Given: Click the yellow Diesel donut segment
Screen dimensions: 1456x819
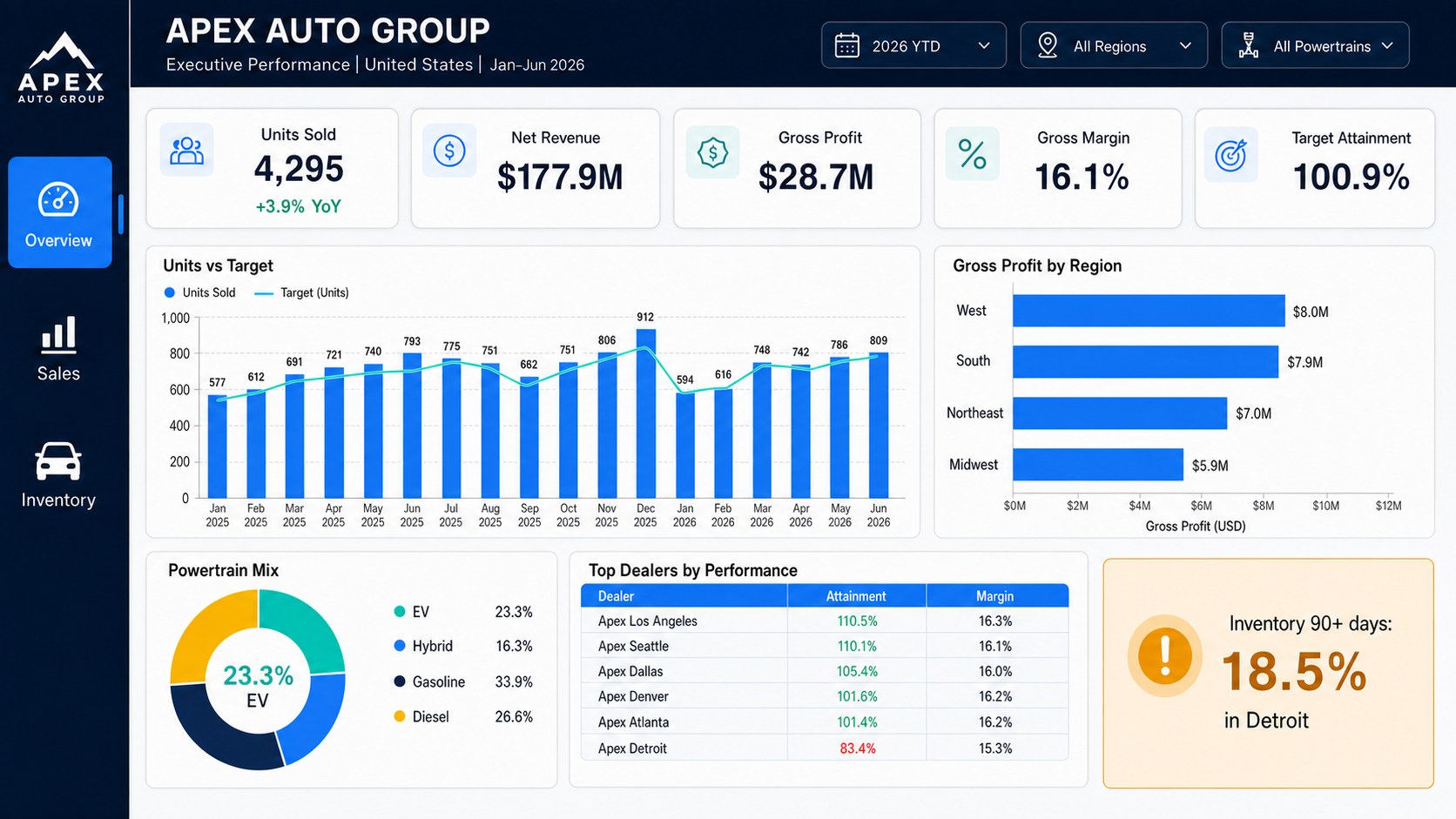Looking at the screenshot, I should (x=207, y=634).
